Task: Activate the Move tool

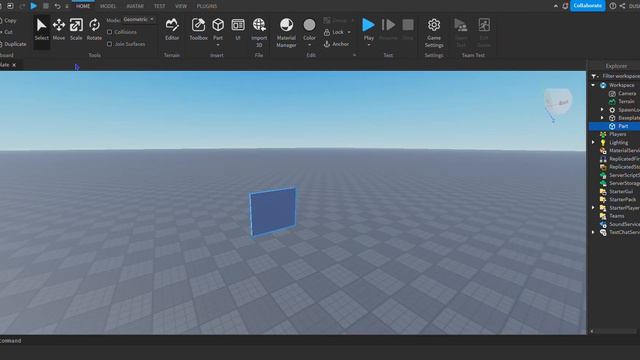Action: [59, 29]
